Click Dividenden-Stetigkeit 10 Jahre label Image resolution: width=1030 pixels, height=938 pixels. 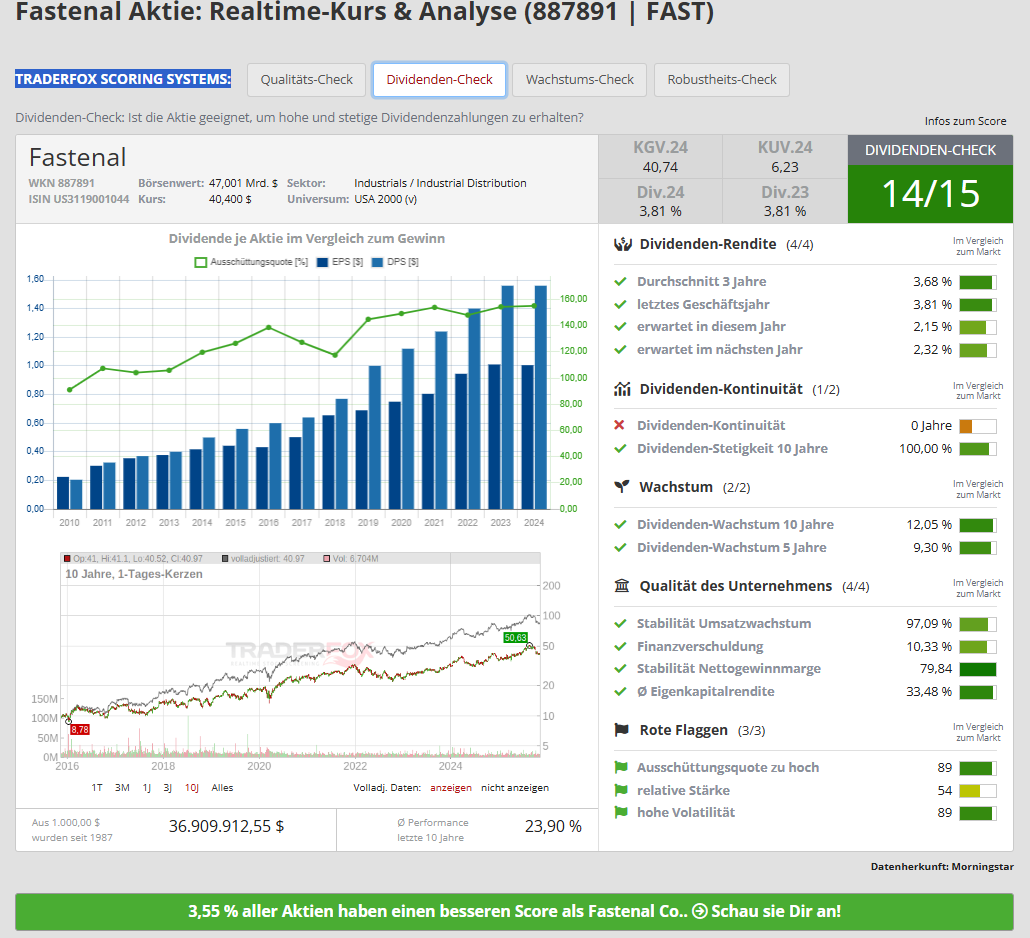pos(732,449)
